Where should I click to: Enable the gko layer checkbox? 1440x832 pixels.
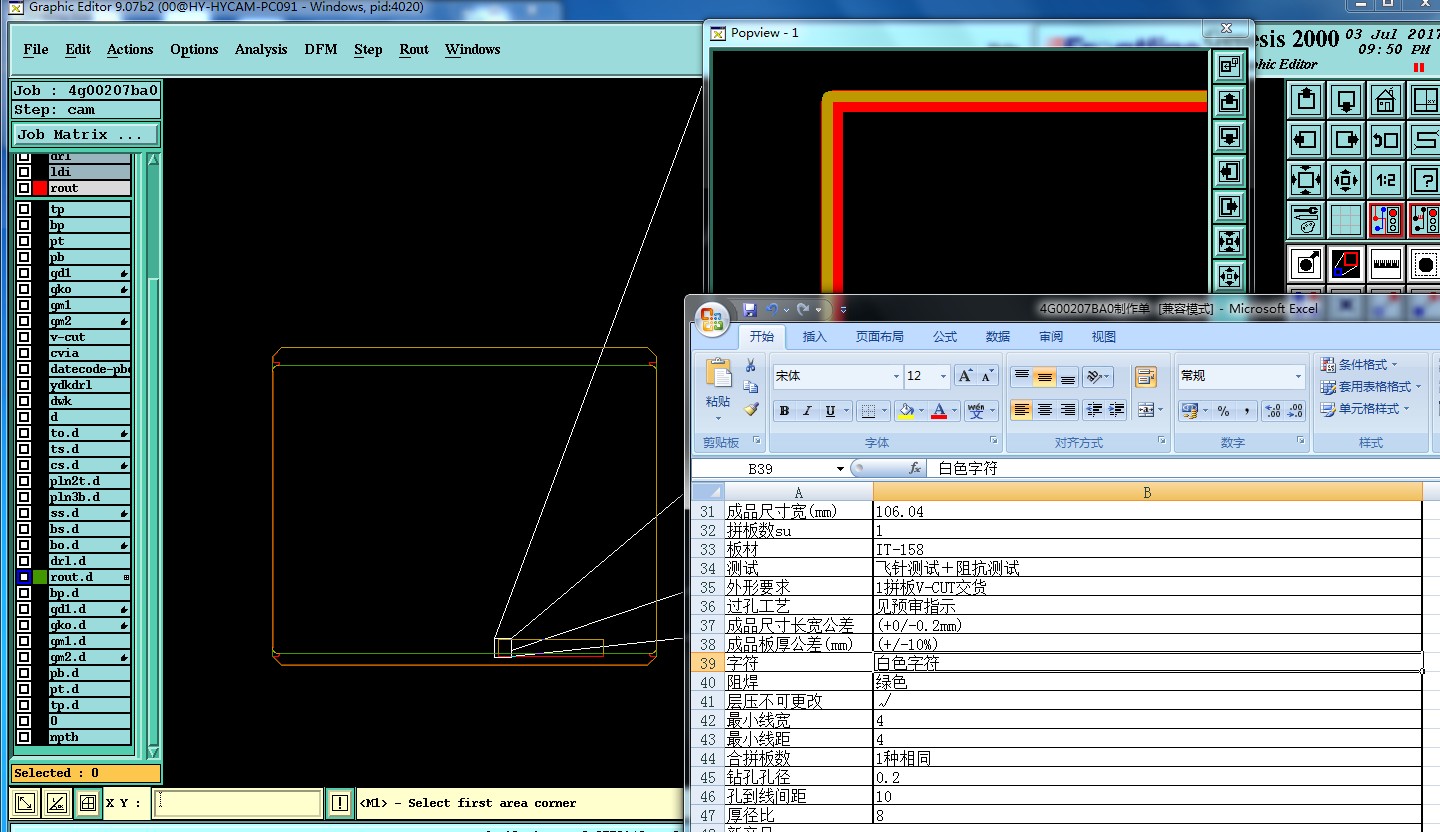[24, 289]
